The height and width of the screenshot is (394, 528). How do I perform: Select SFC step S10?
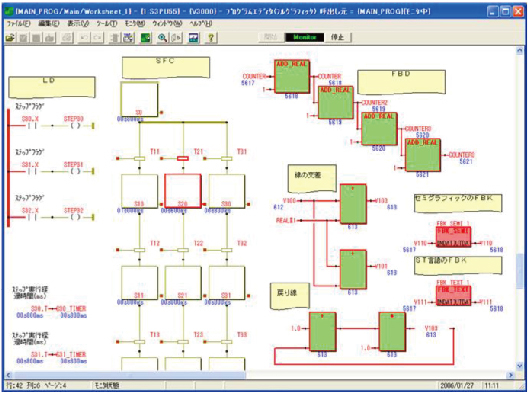click(x=139, y=191)
